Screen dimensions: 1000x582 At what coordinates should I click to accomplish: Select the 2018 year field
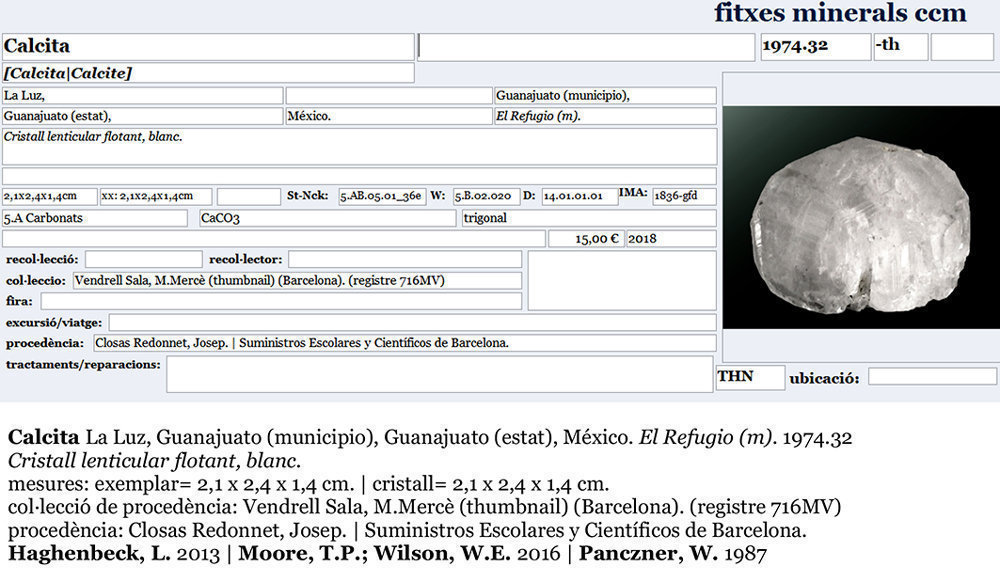coord(670,239)
